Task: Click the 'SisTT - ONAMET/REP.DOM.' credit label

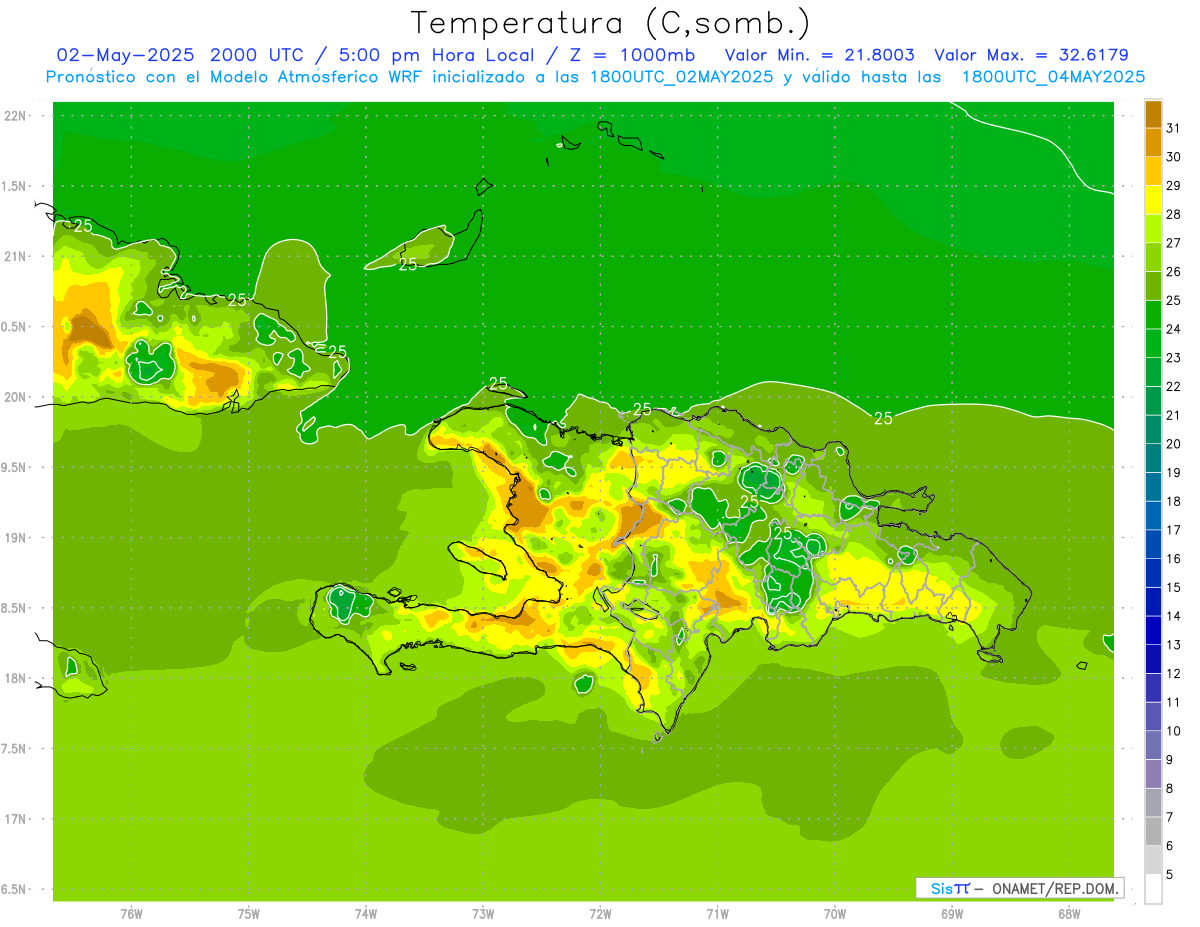Action: coord(1019,888)
